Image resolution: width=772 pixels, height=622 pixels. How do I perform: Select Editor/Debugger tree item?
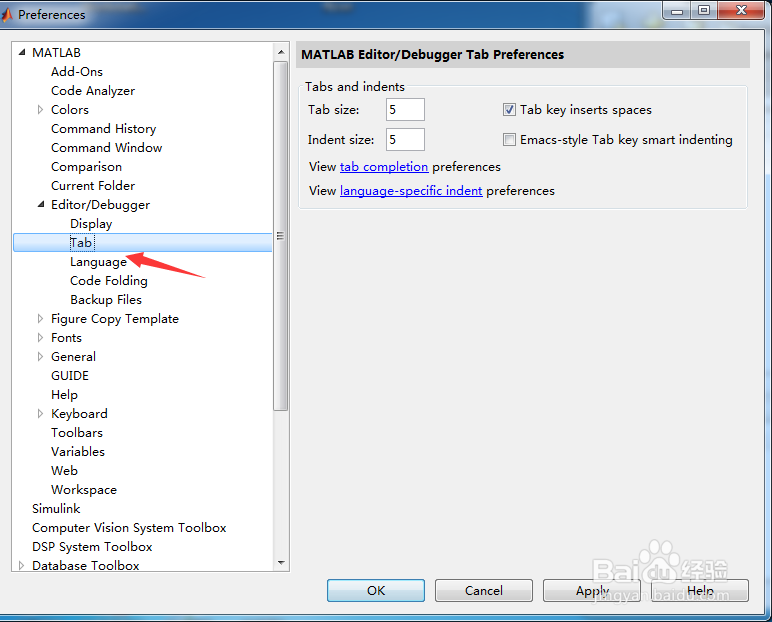click(100, 204)
